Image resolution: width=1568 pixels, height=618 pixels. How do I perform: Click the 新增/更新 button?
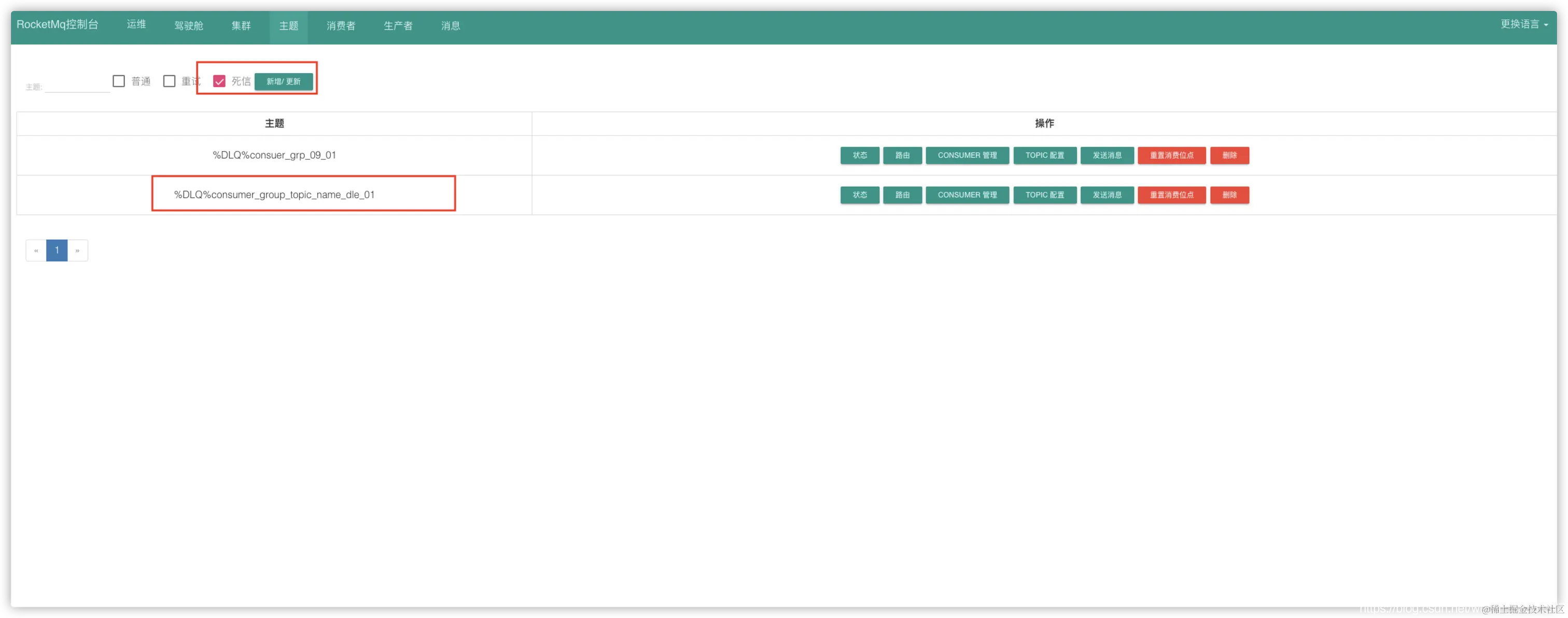[284, 81]
